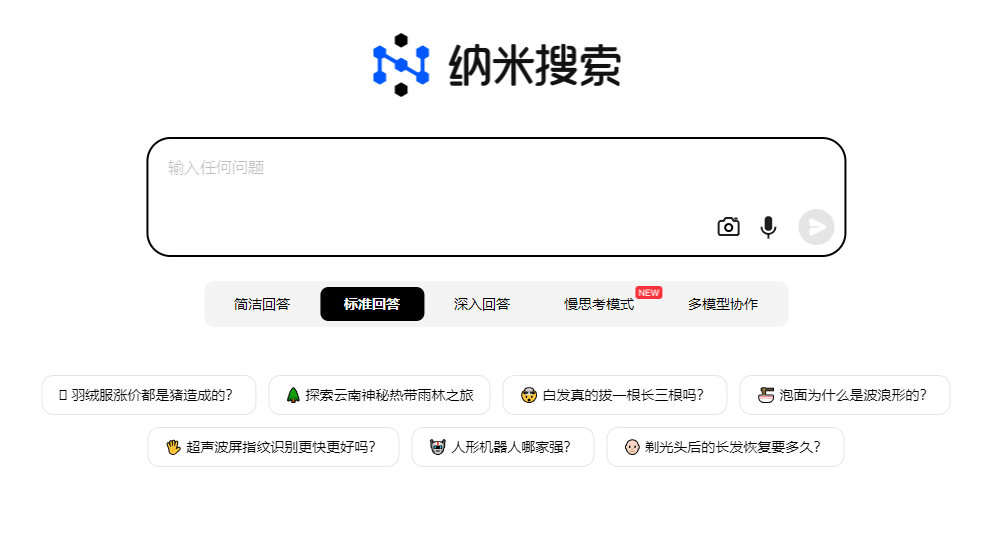Click the send arrow button
Viewport: 992px width, 542px height.
(x=816, y=227)
